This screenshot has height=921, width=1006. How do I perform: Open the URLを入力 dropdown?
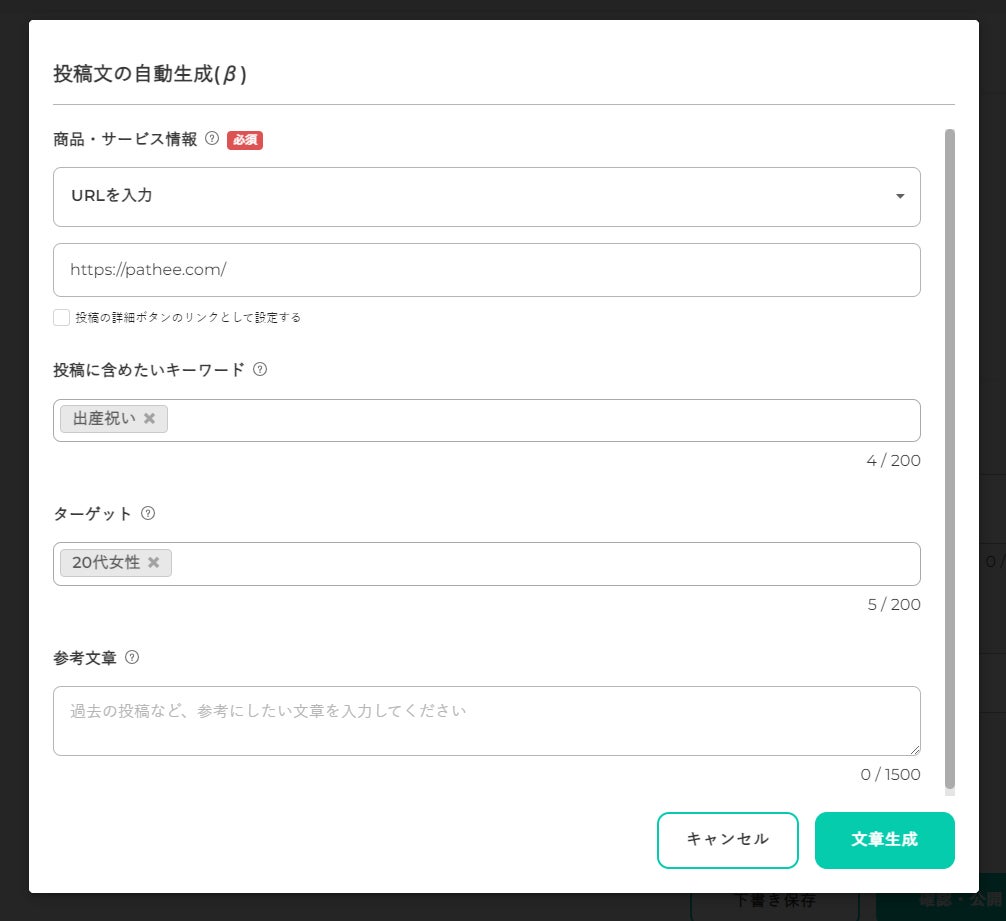[486, 196]
